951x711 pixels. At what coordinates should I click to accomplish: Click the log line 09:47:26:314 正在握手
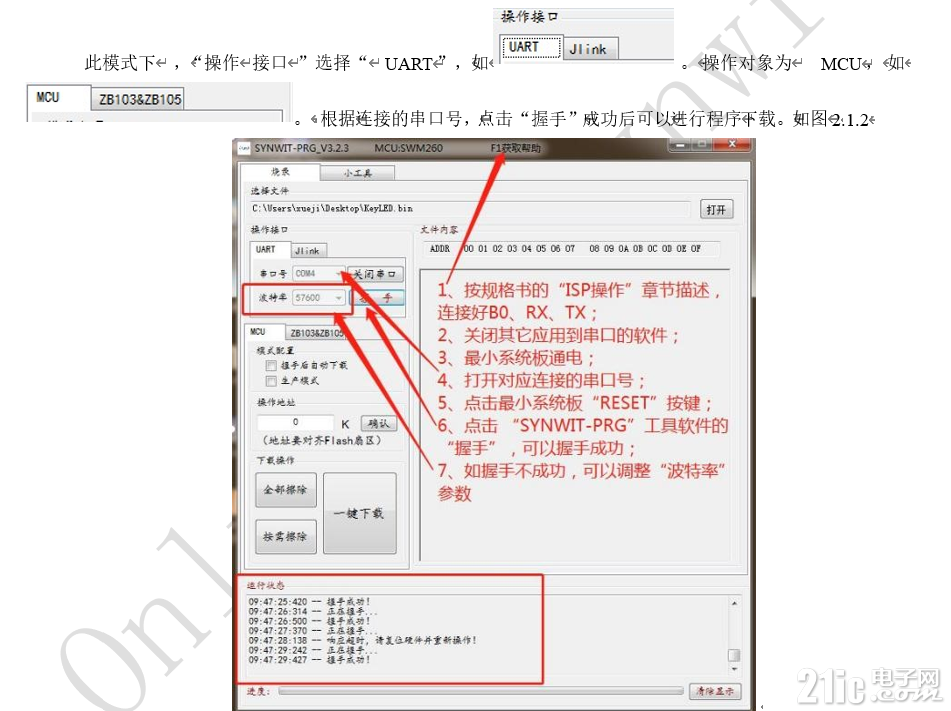[x=313, y=612]
